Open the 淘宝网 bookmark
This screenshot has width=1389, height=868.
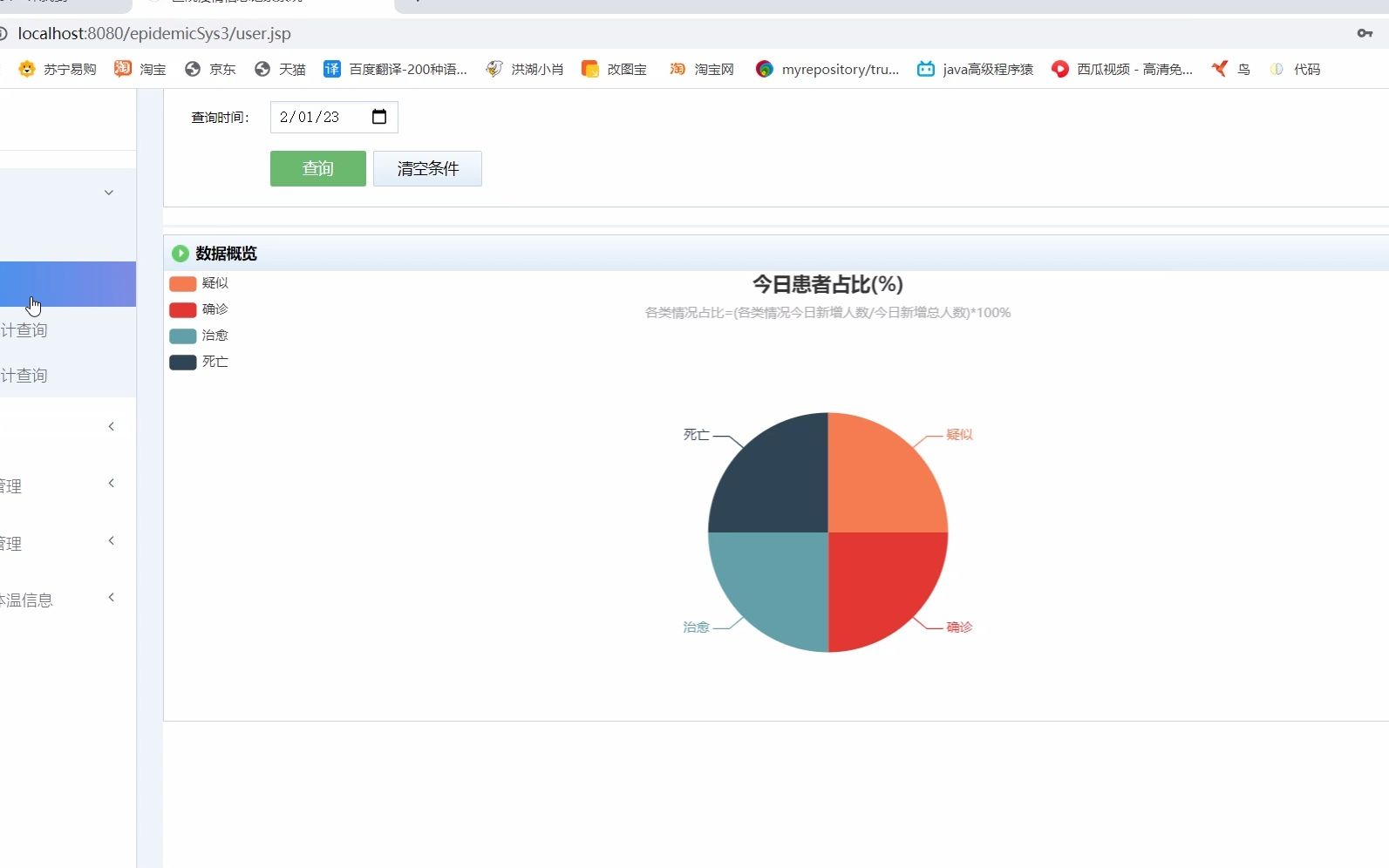[x=702, y=69]
